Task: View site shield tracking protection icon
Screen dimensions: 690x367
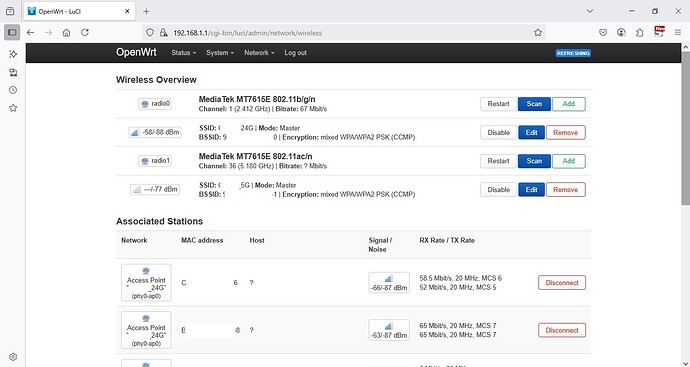Action: coord(150,33)
